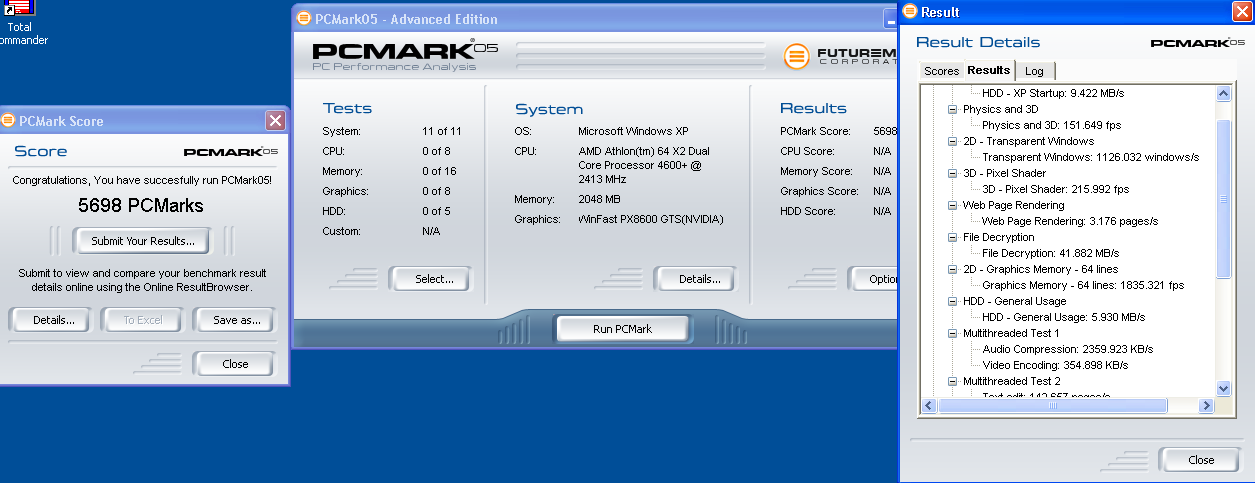Collapse the 2D - Transparent Windows node
This screenshot has width=1255, height=483.
pos(953,141)
